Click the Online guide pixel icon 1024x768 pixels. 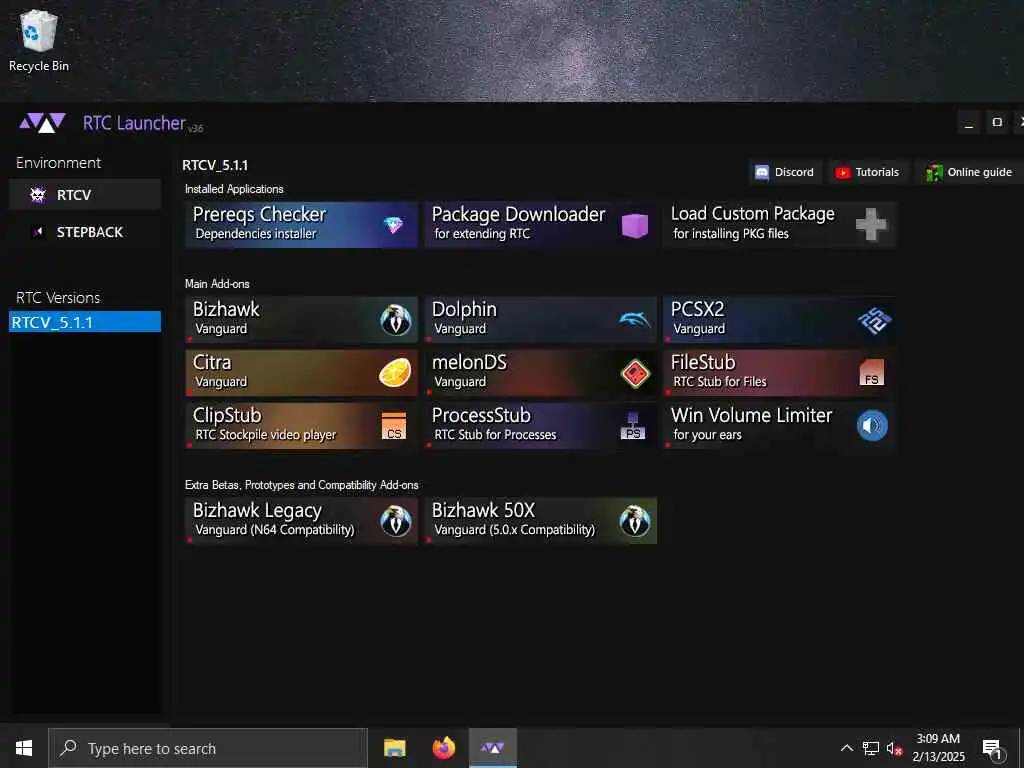click(x=935, y=172)
